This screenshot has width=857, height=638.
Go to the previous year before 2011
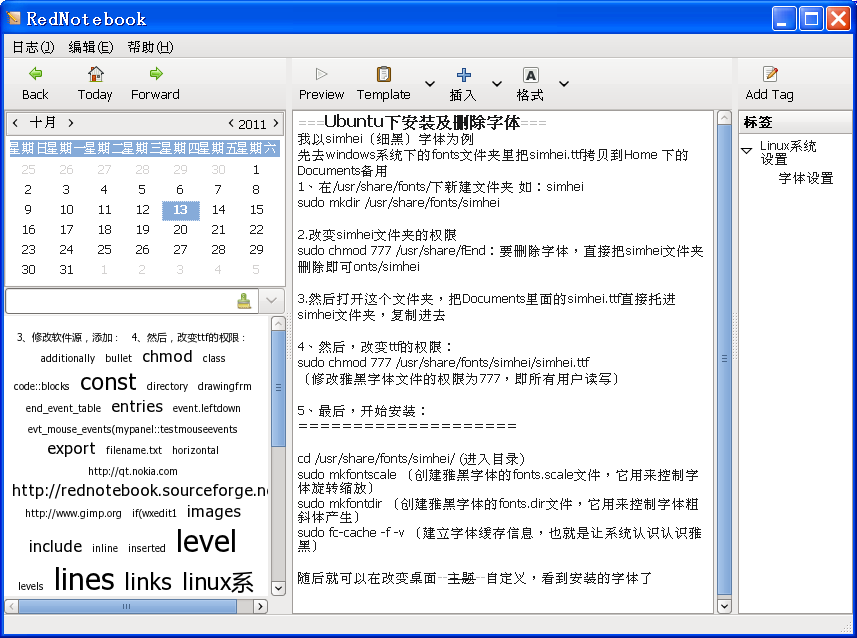[x=231, y=124]
